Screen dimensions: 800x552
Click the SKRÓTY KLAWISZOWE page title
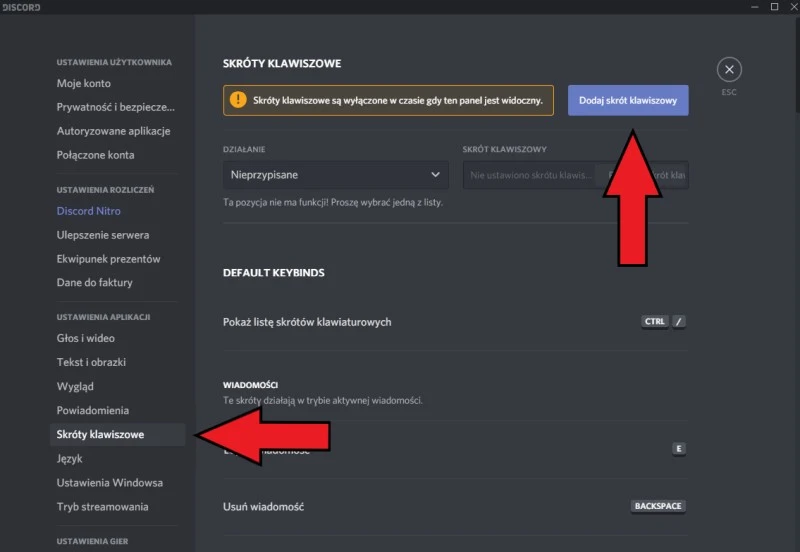click(x=282, y=64)
